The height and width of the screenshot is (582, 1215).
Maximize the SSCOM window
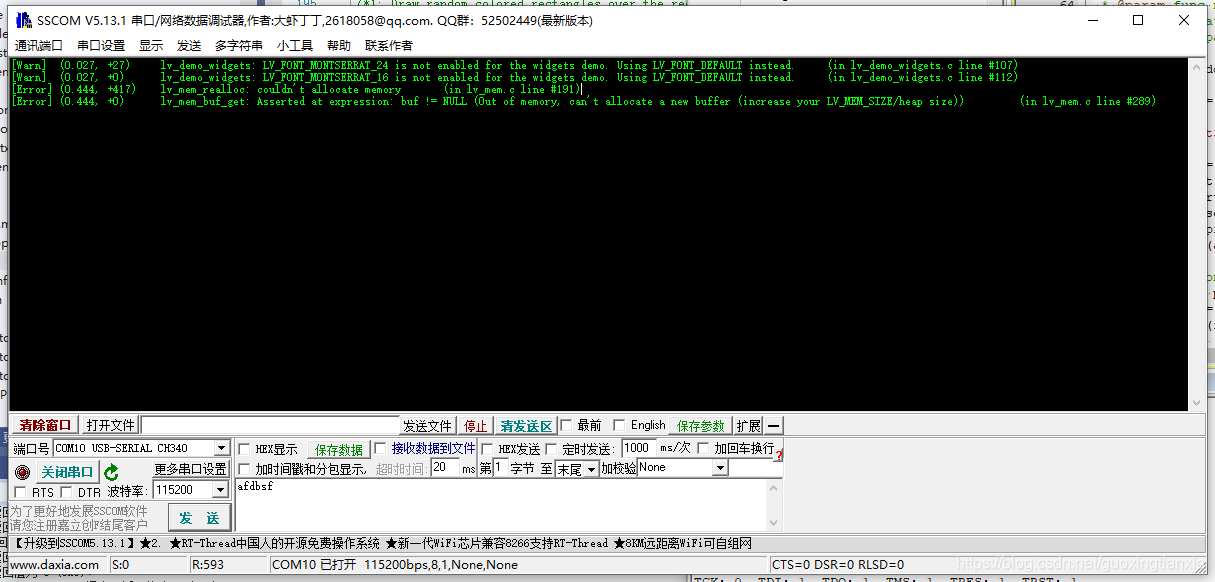1138,20
